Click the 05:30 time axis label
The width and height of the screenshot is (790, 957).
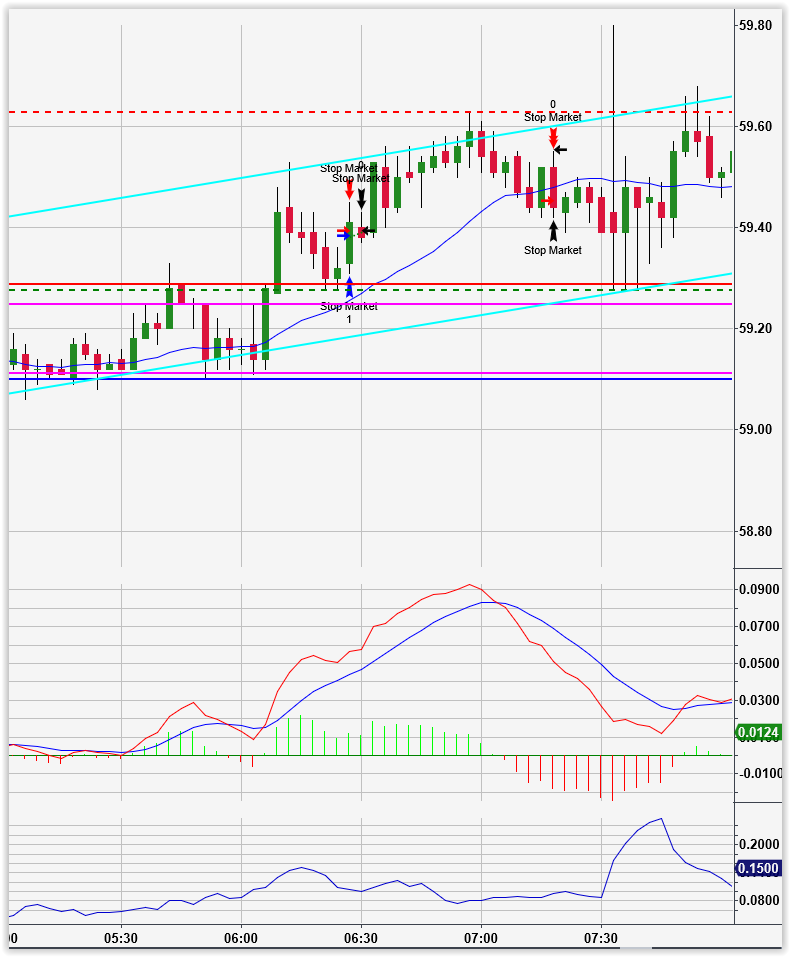(x=121, y=937)
